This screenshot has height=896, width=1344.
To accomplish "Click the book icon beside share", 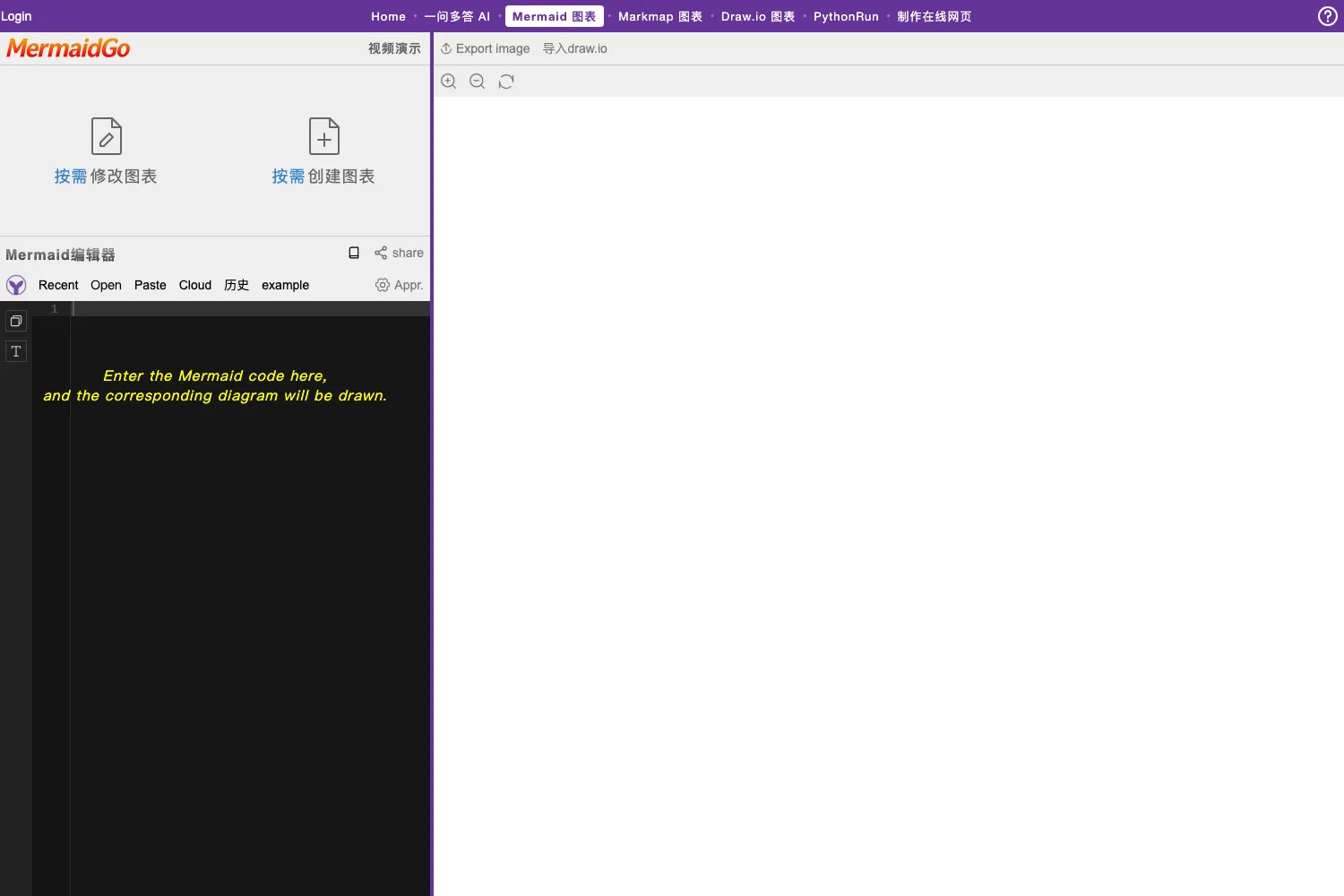I will pyautogui.click(x=354, y=253).
